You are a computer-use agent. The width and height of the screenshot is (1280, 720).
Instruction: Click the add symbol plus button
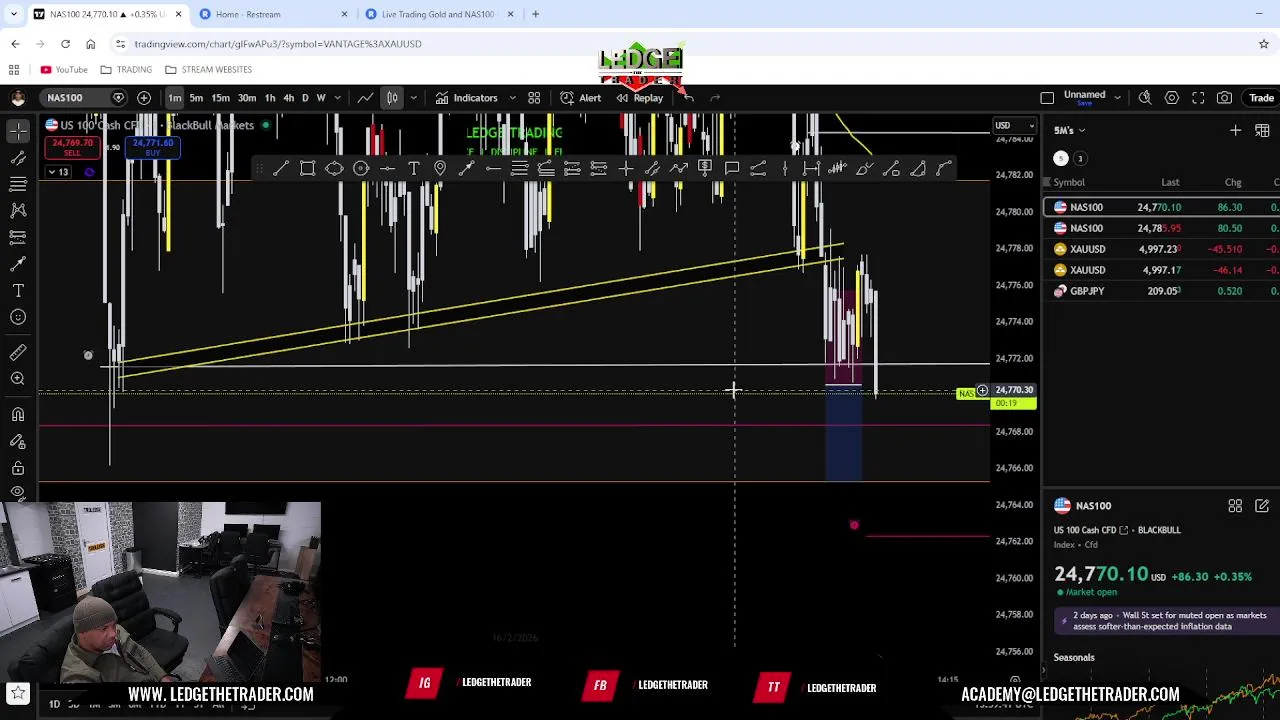(144, 98)
